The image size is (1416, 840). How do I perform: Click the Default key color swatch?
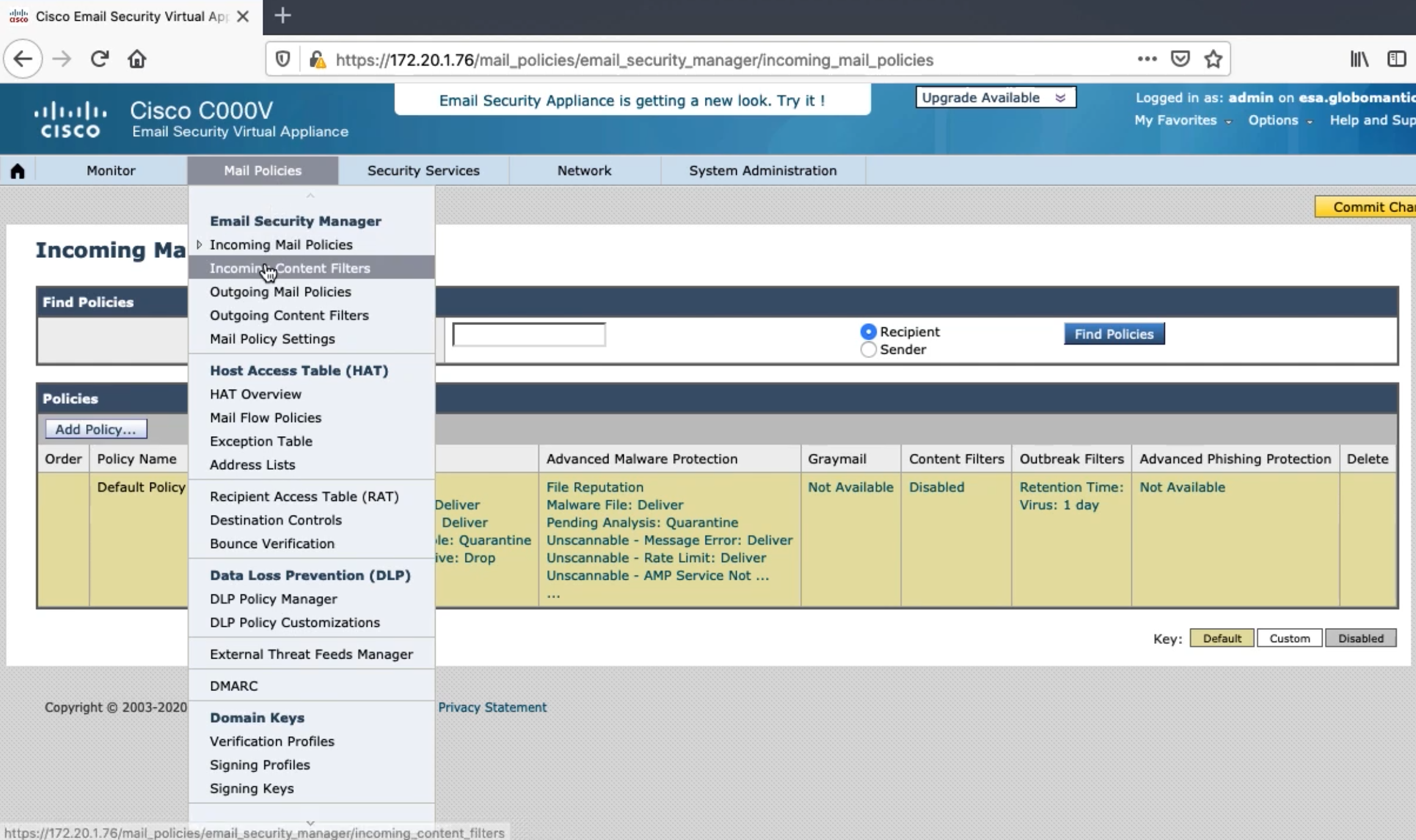1222,638
